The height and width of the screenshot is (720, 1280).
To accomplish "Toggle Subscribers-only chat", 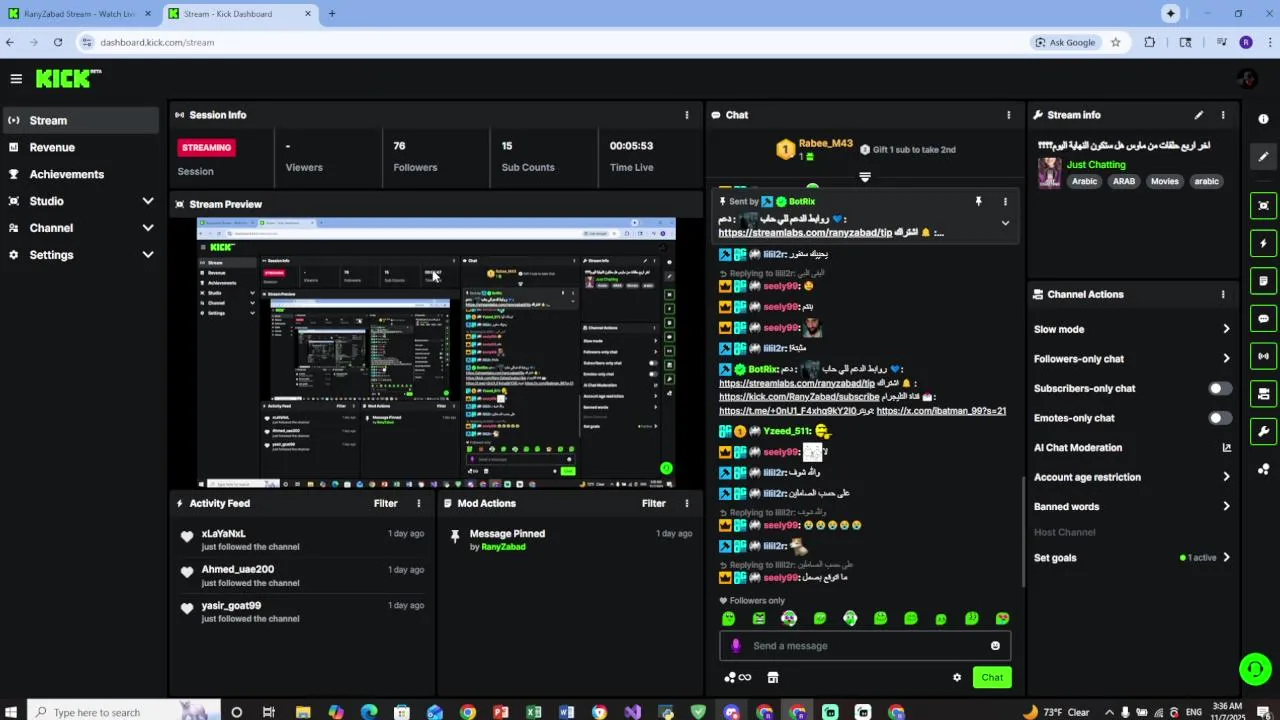I will pyautogui.click(x=1220, y=389).
